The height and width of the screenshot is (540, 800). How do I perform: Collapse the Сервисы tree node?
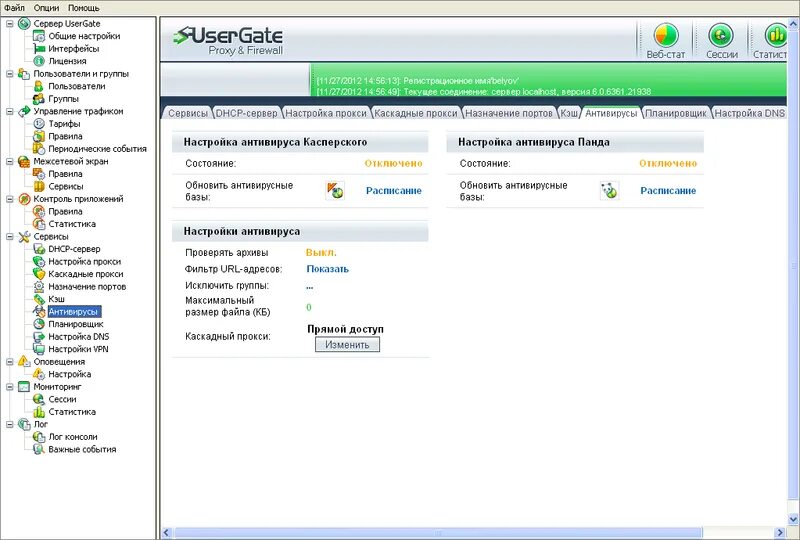[10, 236]
